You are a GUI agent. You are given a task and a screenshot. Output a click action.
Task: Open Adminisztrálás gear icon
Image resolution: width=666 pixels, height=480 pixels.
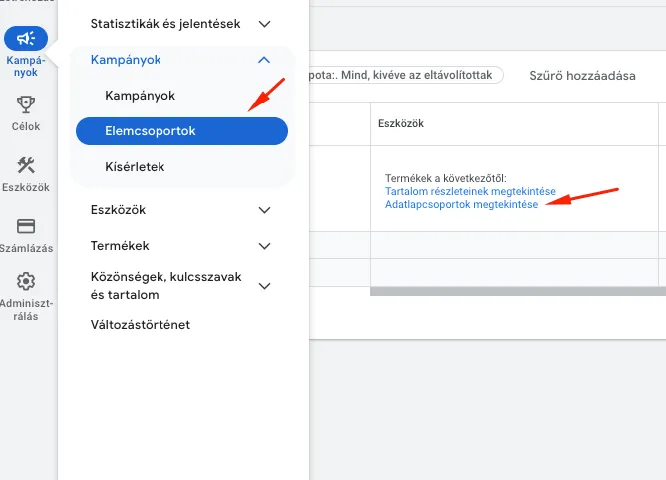[x=26, y=282]
